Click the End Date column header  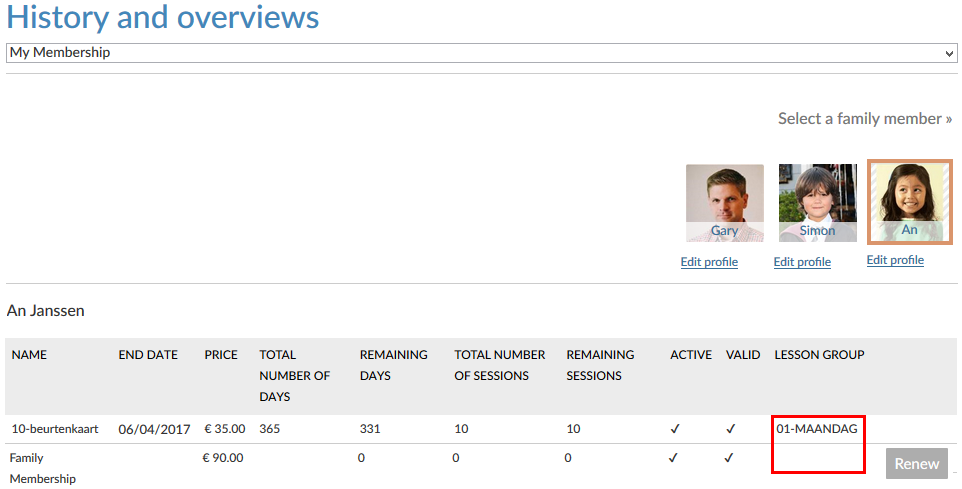[148, 355]
